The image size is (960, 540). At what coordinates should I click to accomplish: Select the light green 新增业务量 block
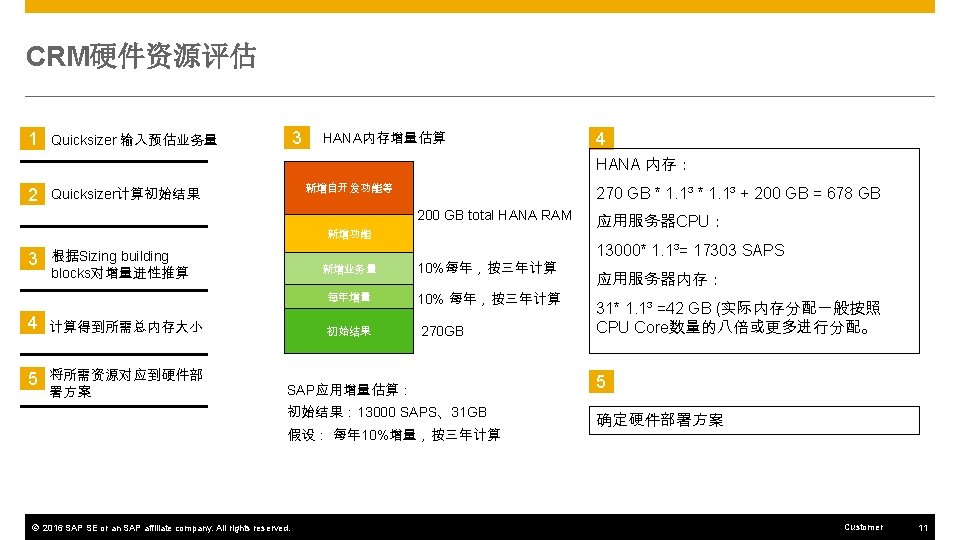pos(349,268)
